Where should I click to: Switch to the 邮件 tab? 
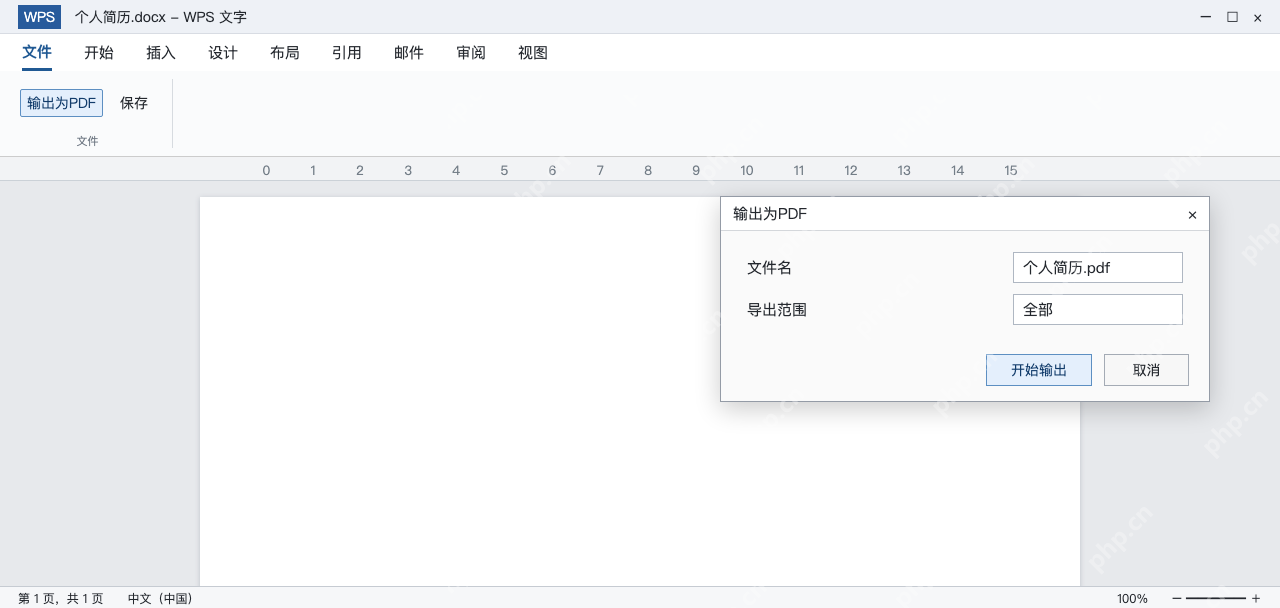coord(409,53)
